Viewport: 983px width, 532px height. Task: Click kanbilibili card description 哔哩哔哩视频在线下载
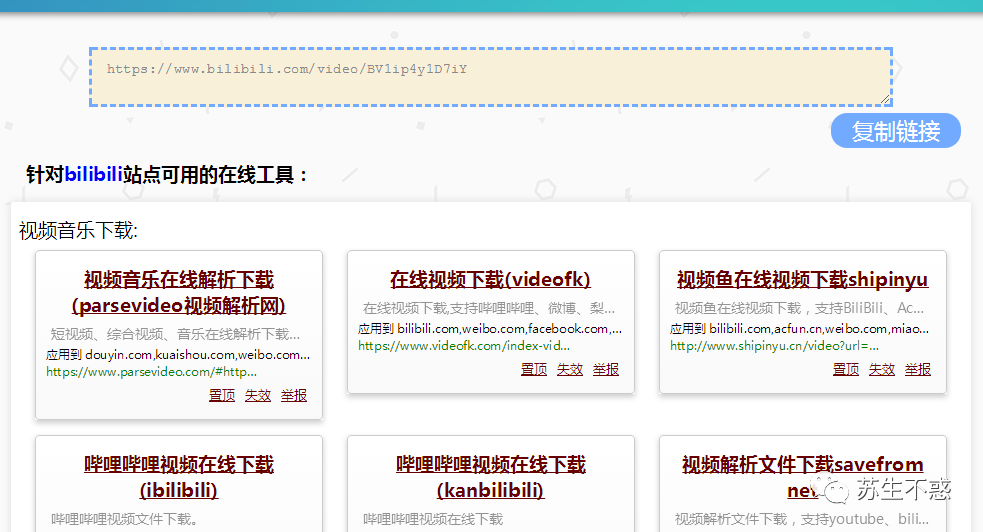[x=433, y=519]
